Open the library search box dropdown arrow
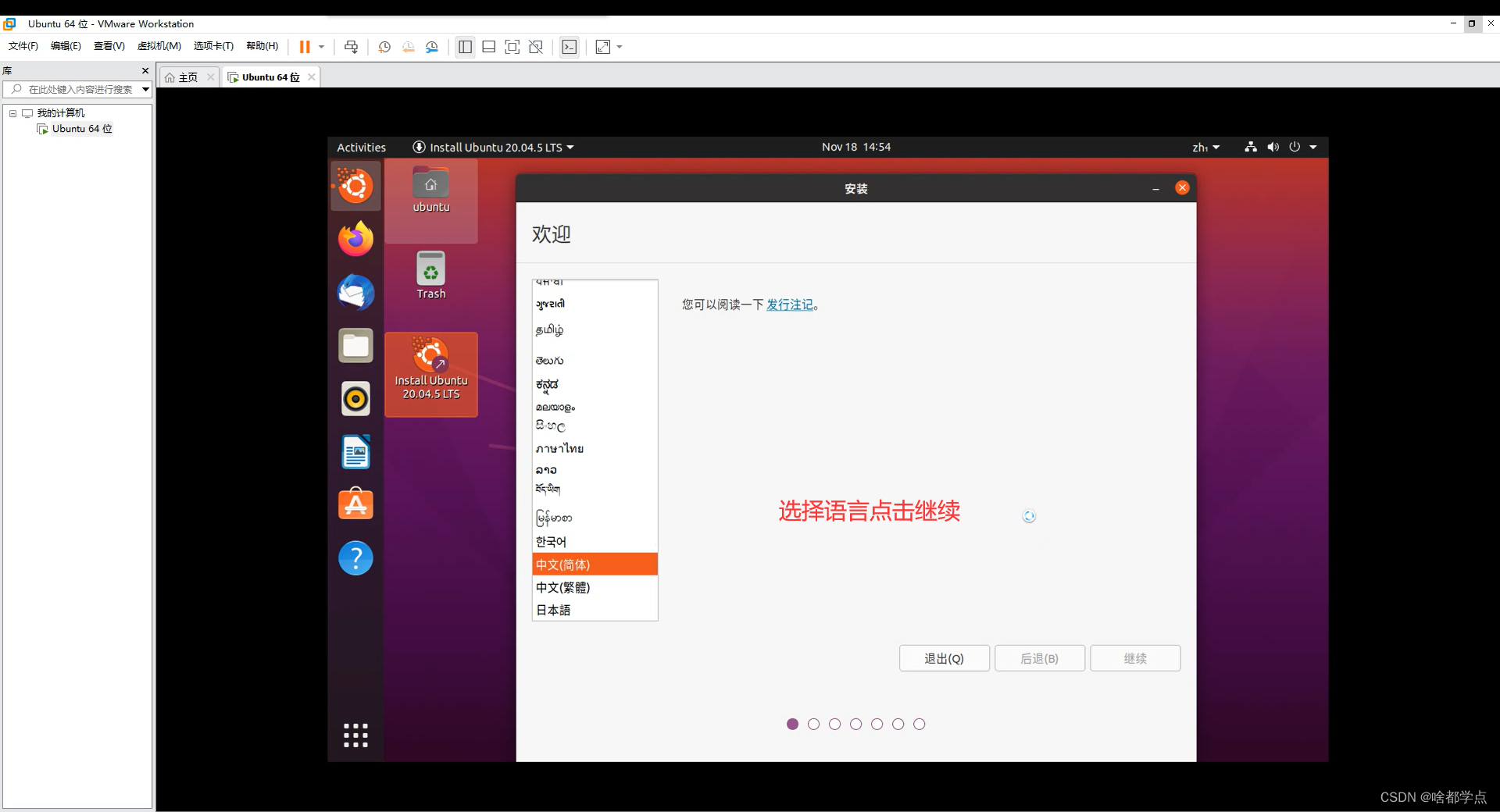The image size is (1500, 812). [145, 89]
